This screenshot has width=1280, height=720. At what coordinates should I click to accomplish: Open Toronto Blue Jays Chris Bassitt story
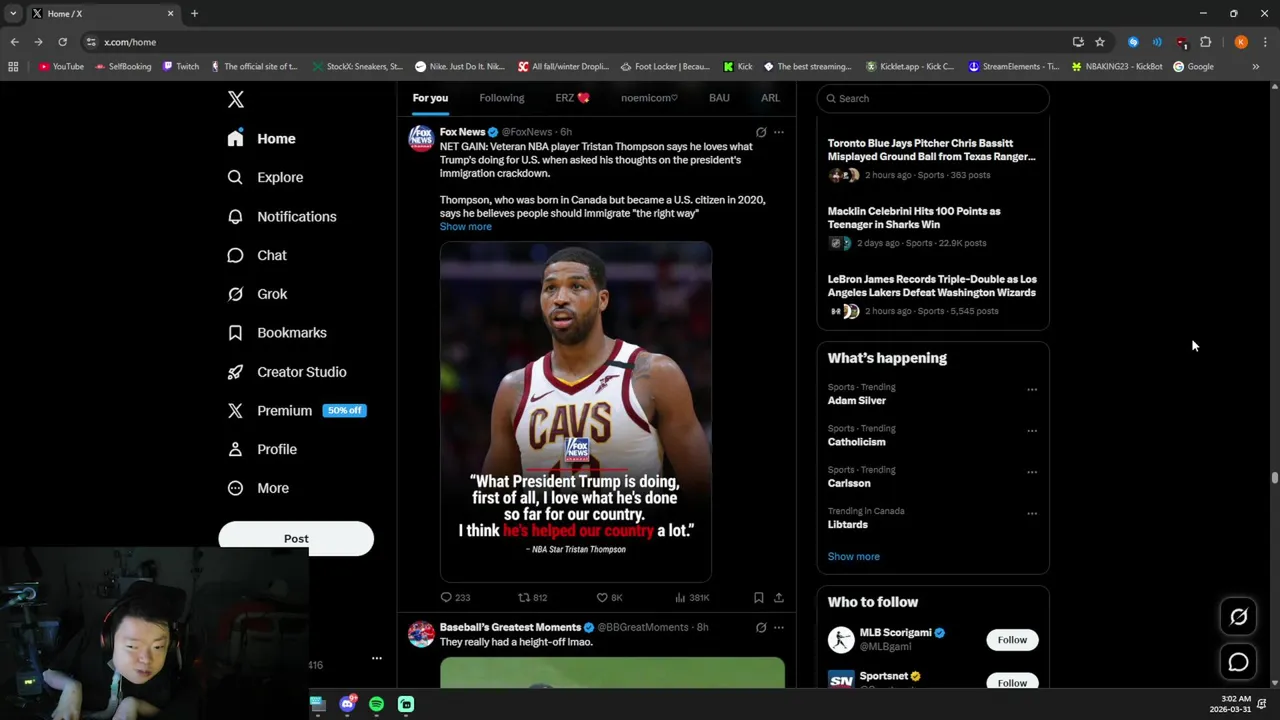(x=933, y=159)
